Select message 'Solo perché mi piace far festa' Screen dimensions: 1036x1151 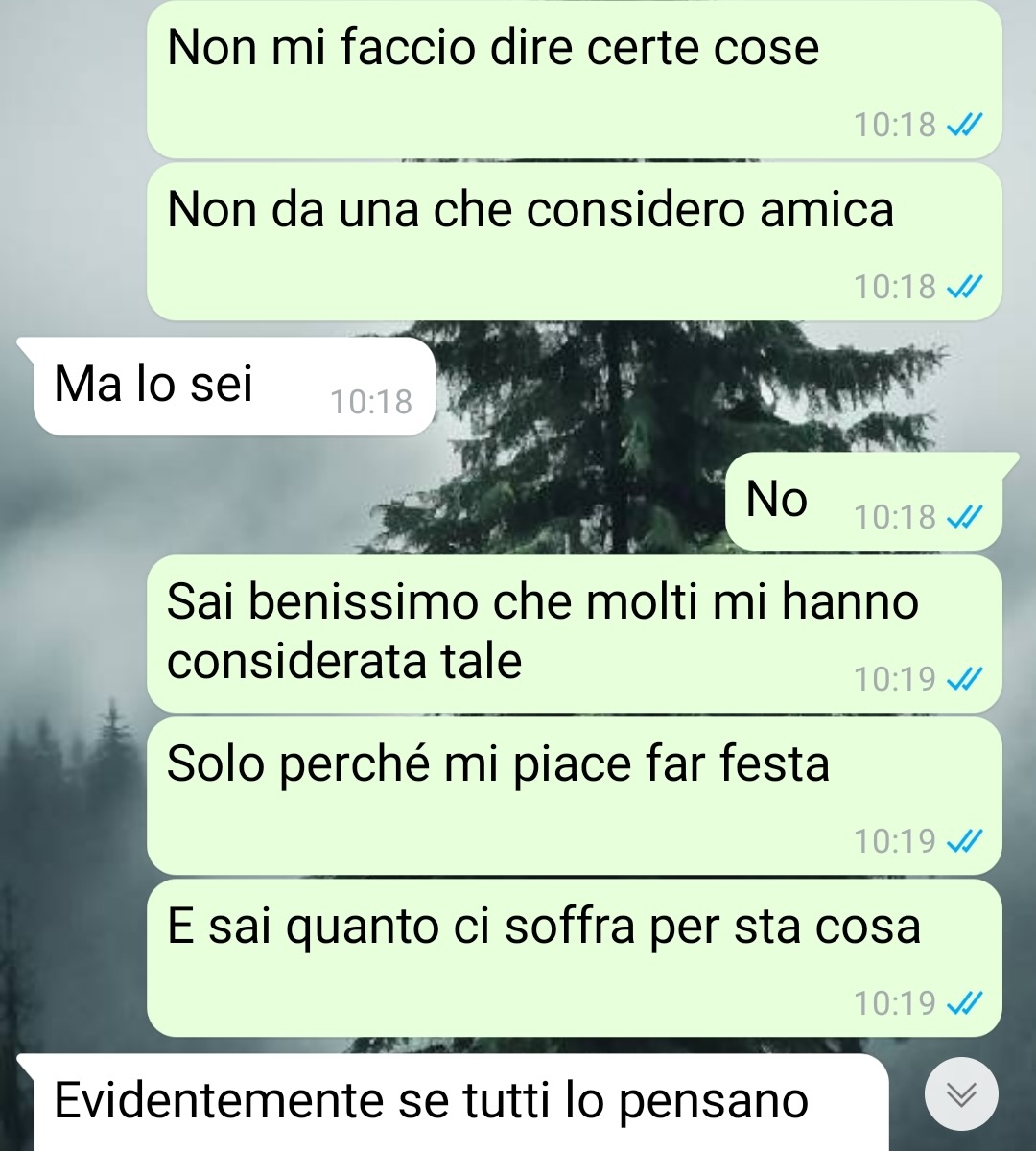click(x=575, y=795)
